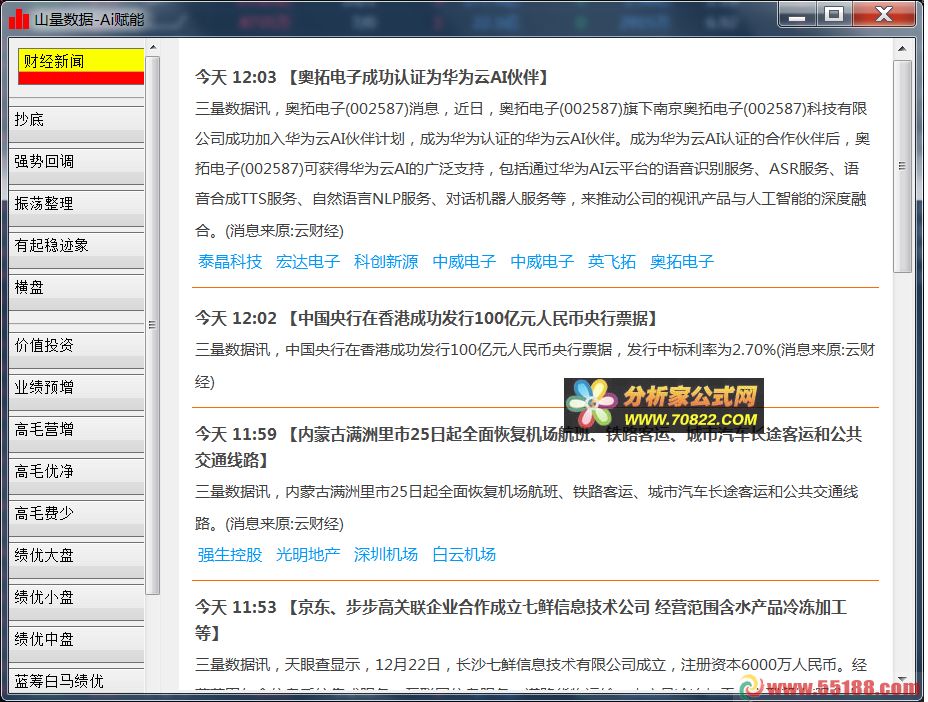
Task: Click headline 中国央行在香港成功发行100亿元人民币央行票据
Action: pyautogui.click(x=427, y=318)
